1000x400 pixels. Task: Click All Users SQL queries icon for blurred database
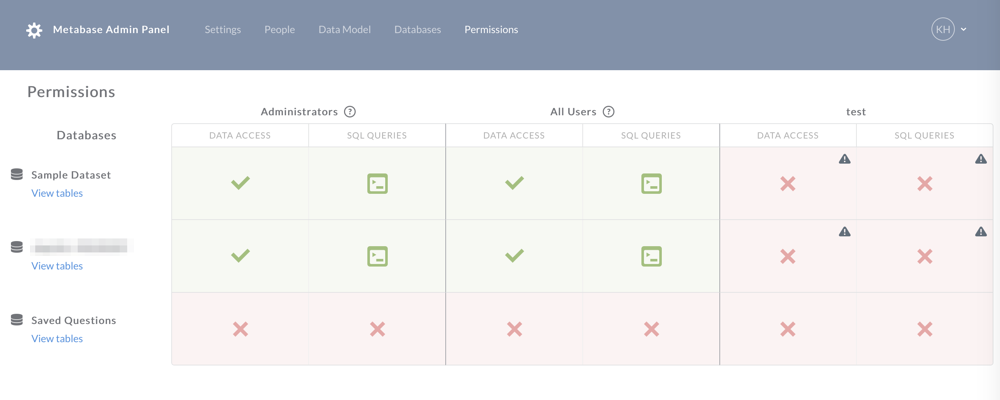(x=651, y=256)
